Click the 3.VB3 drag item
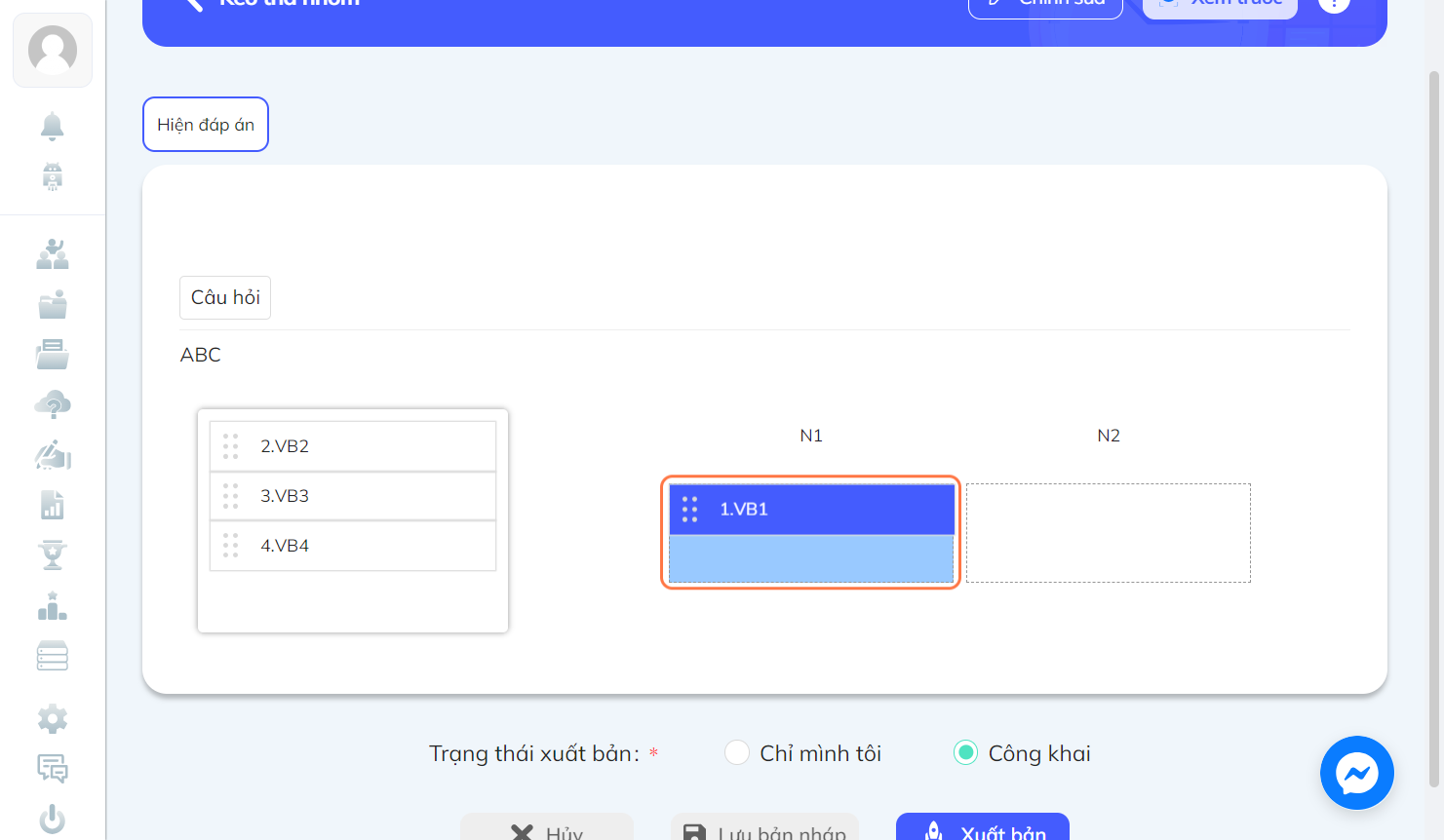Screen dimensions: 1444x840 tap(353, 496)
